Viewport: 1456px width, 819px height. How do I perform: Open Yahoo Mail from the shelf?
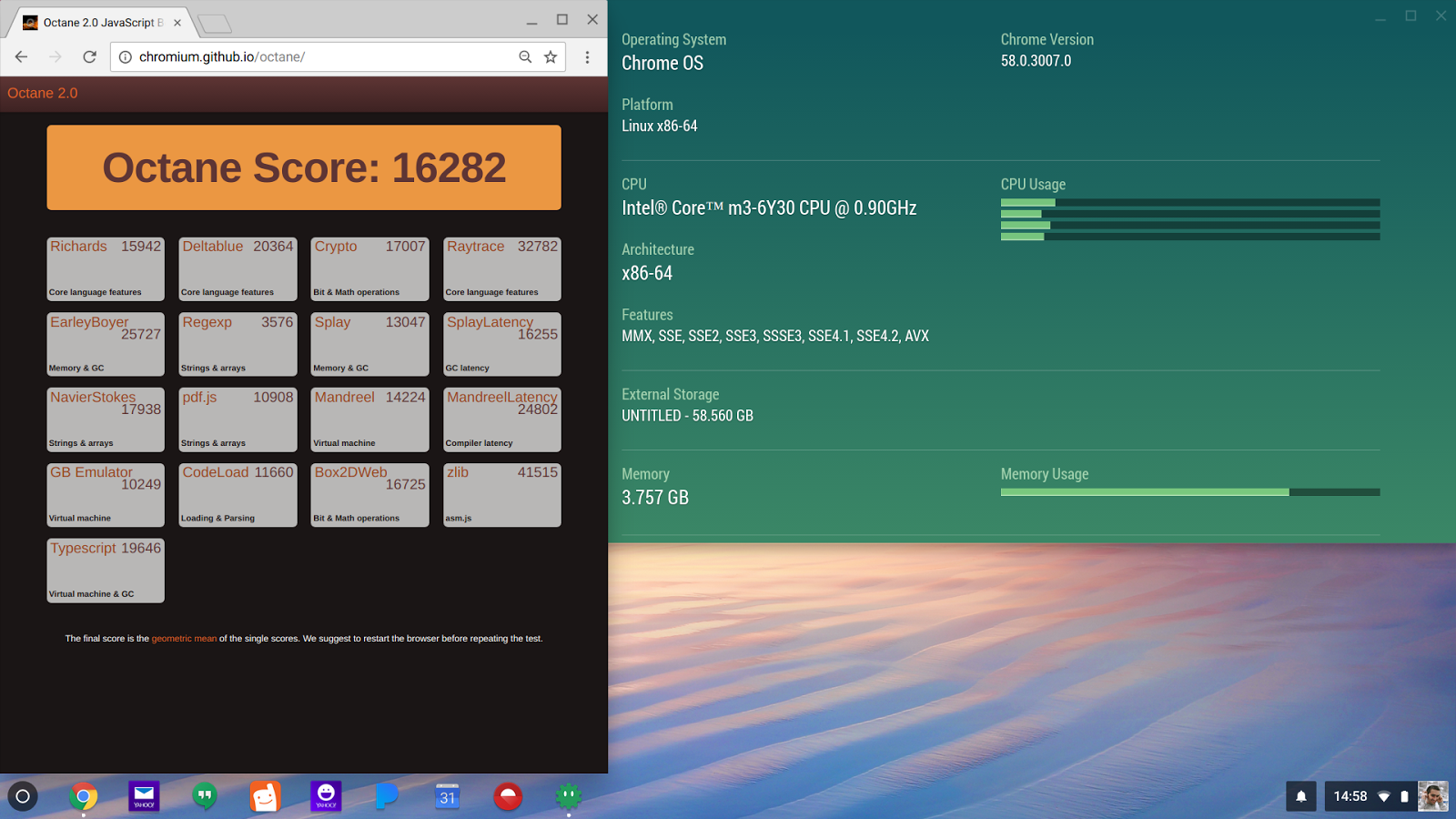pos(144,796)
